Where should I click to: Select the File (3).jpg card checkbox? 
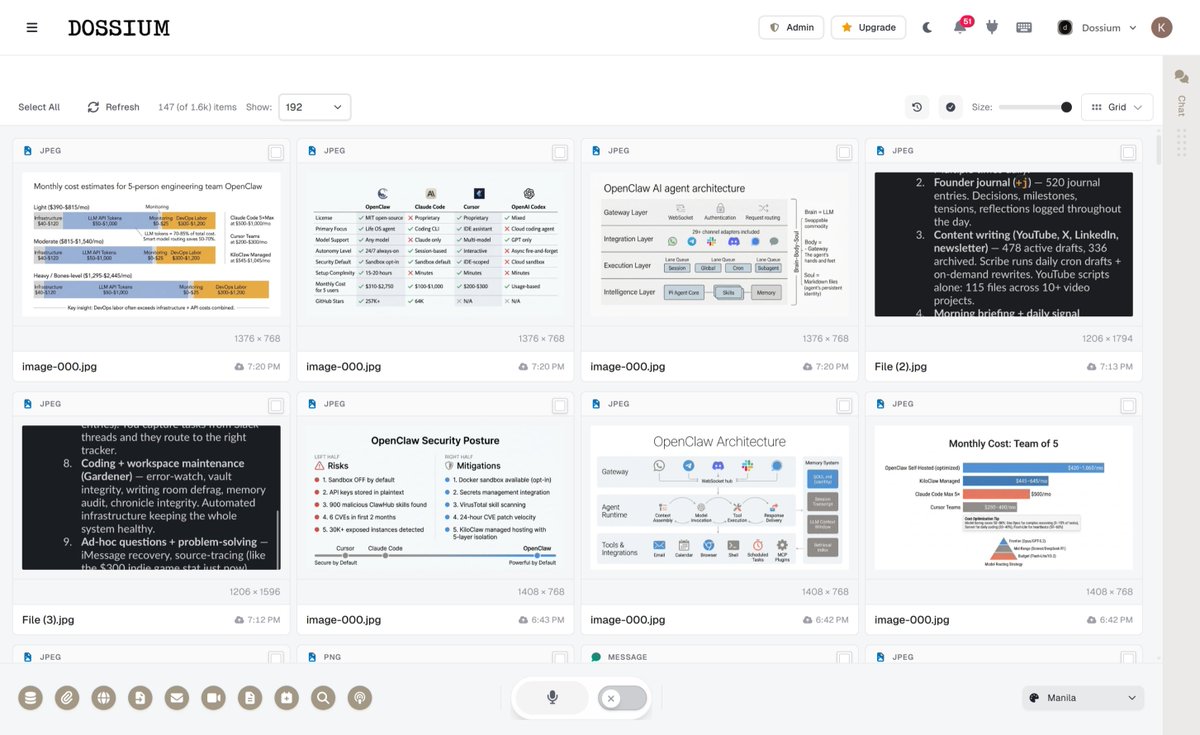point(276,405)
